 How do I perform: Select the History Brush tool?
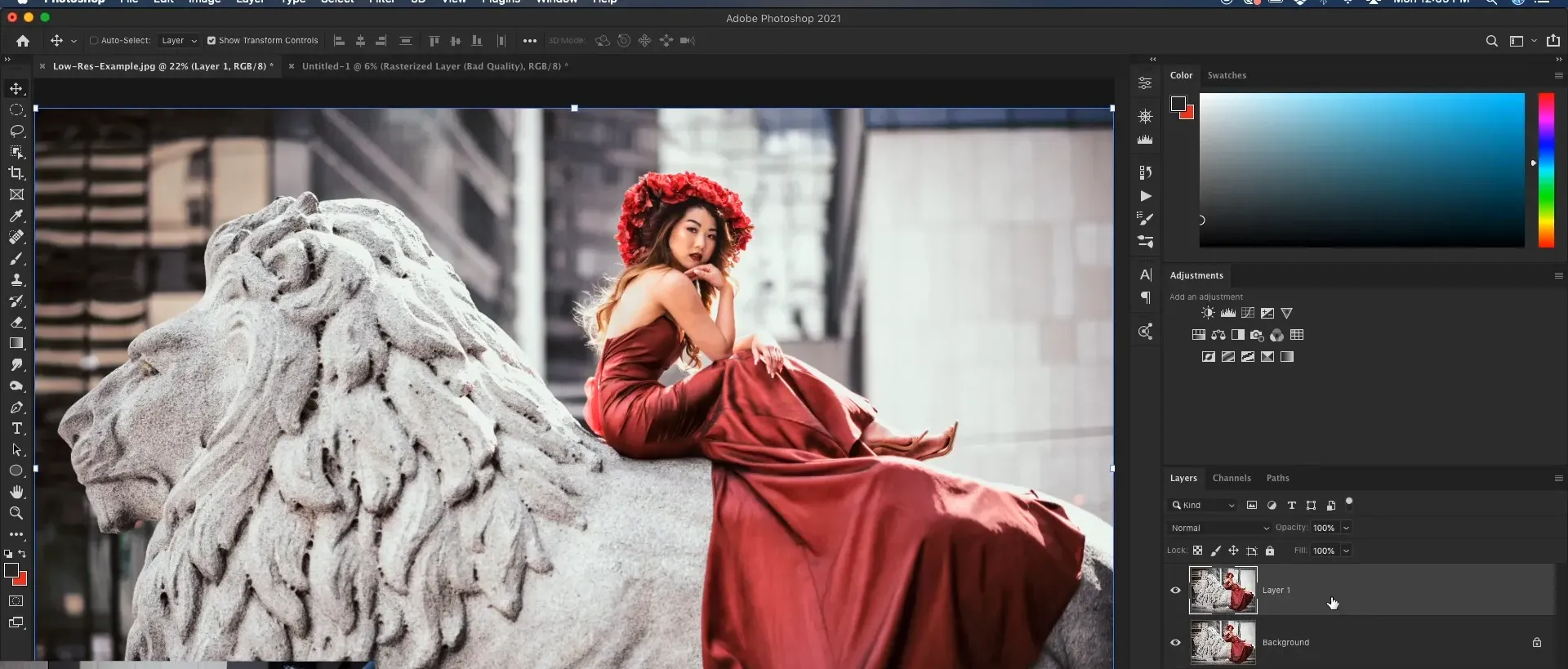(x=16, y=301)
